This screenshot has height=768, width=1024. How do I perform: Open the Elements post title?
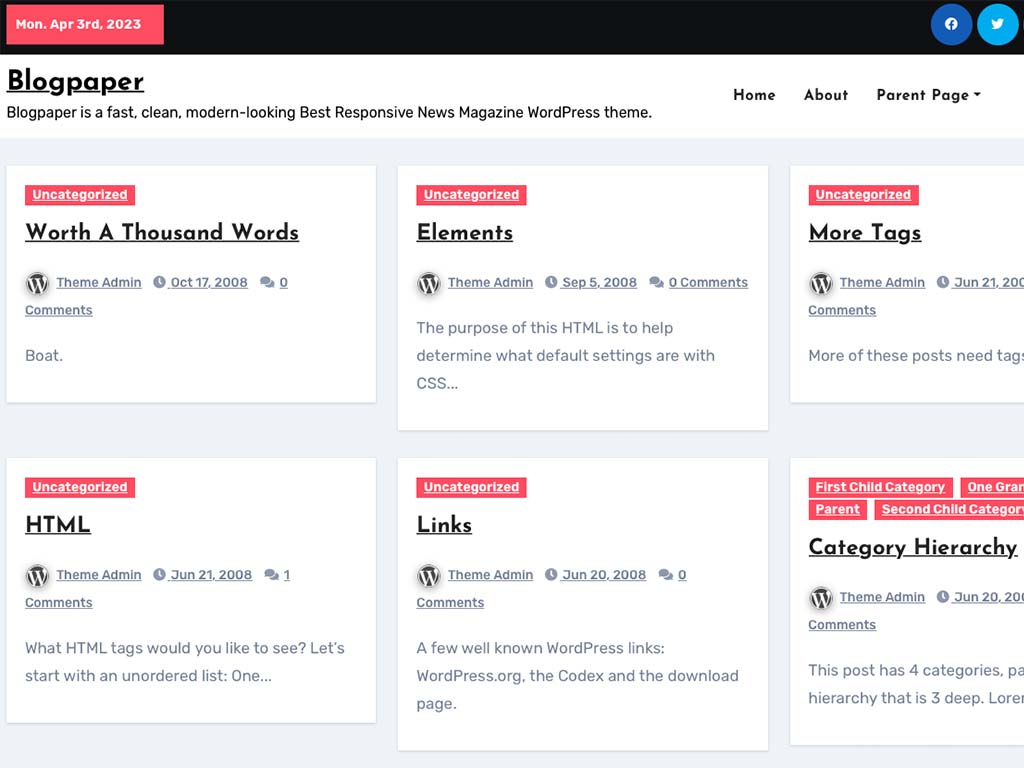[x=465, y=232]
